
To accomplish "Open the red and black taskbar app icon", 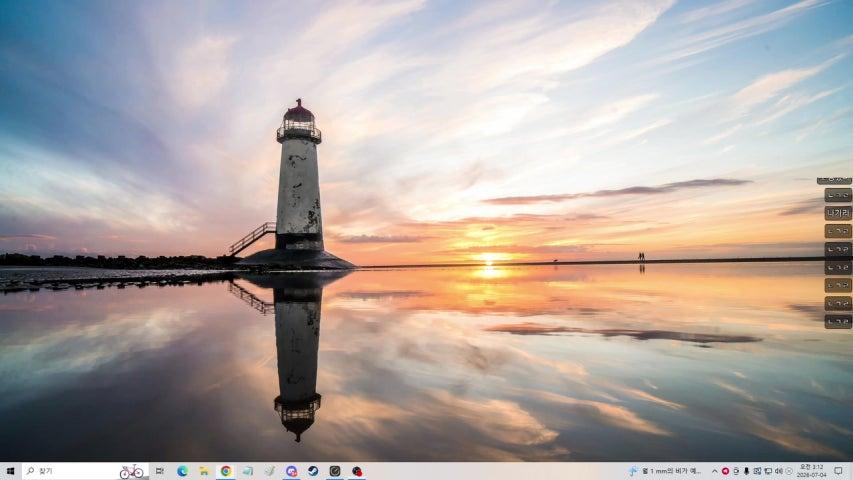I will point(357,471).
